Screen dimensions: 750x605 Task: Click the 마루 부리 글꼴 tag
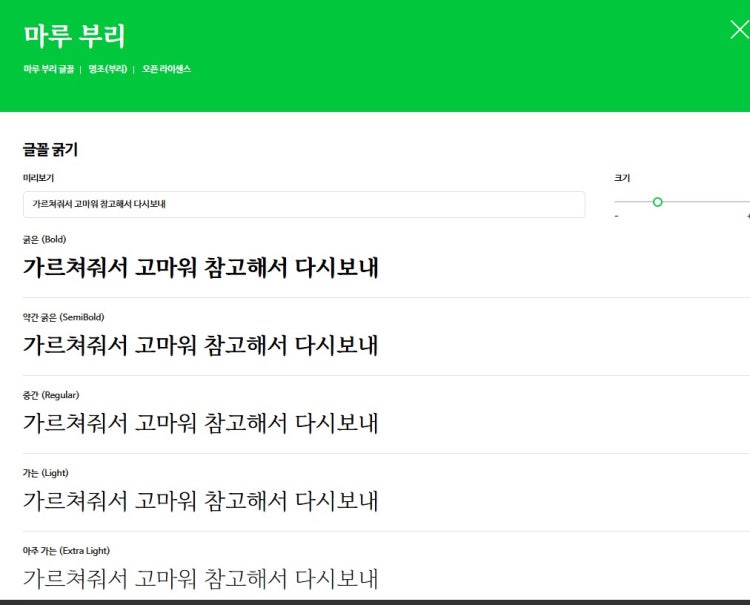(49, 69)
